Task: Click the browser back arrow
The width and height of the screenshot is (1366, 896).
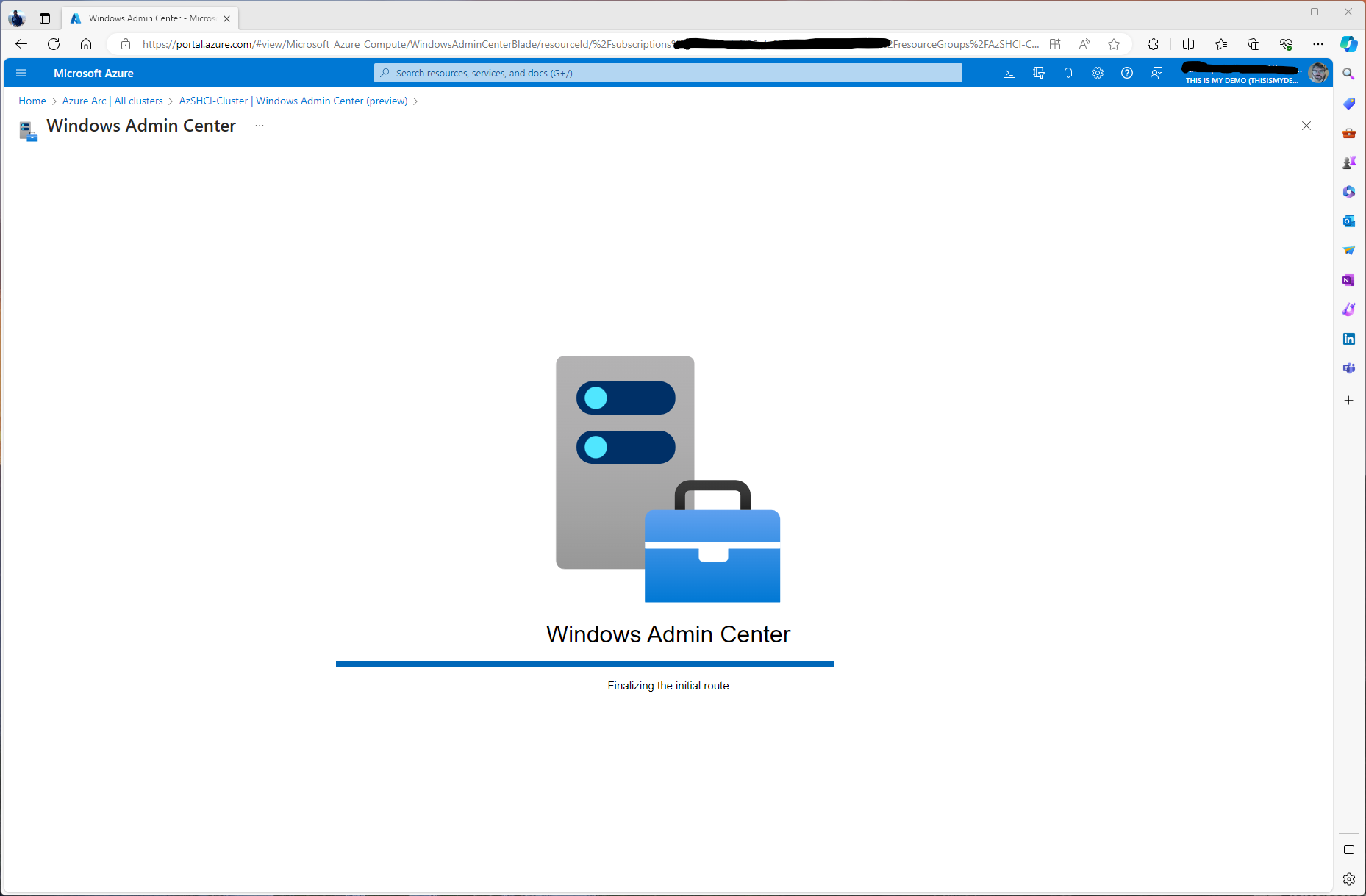Action: pyautogui.click(x=21, y=44)
